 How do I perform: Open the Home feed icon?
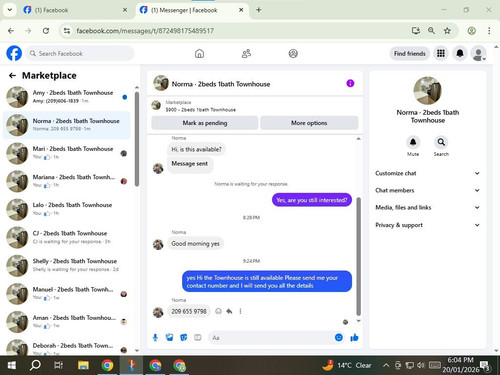pyautogui.click(x=199, y=53)
